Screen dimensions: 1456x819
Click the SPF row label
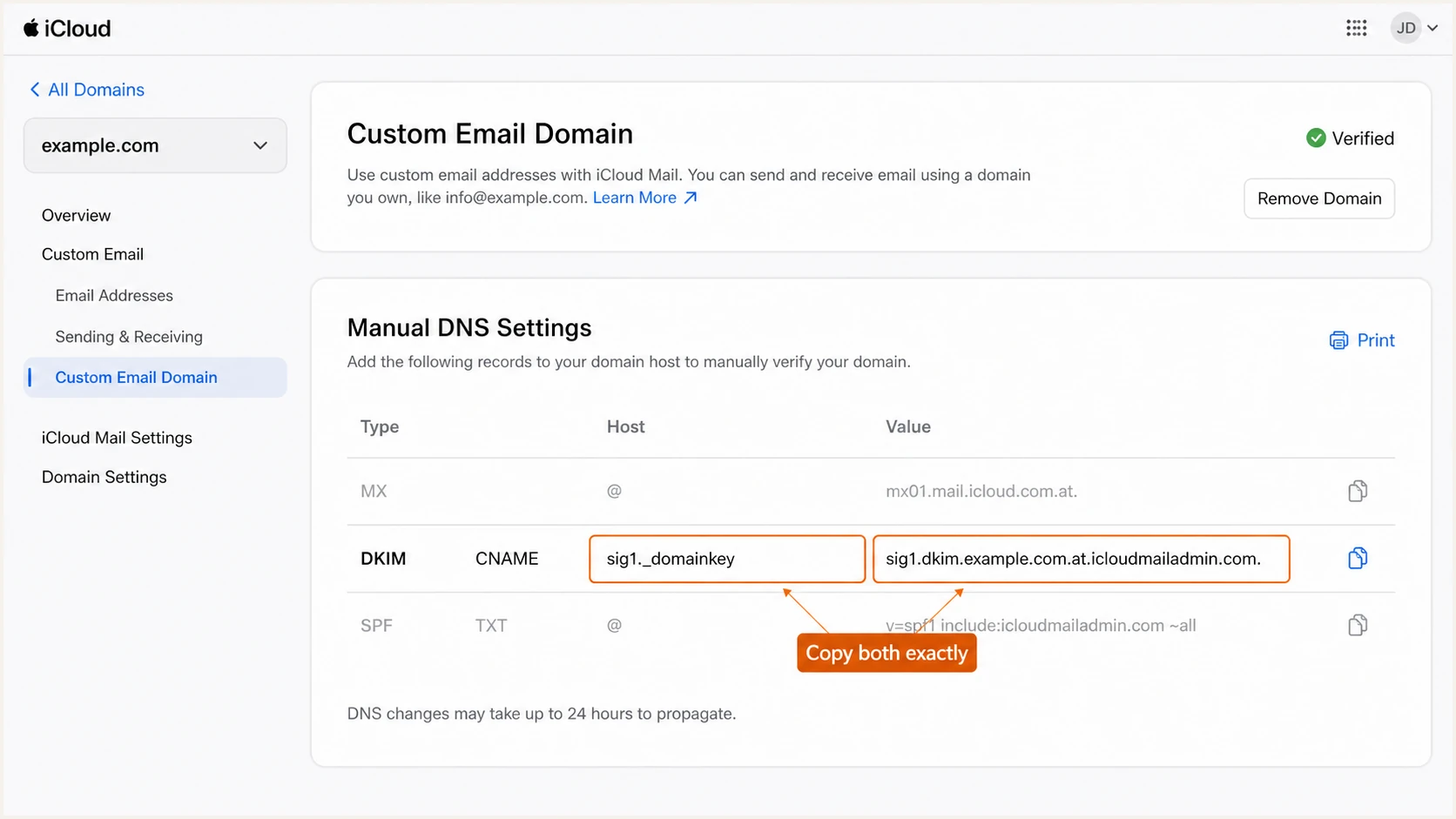[x=376, y=625]
